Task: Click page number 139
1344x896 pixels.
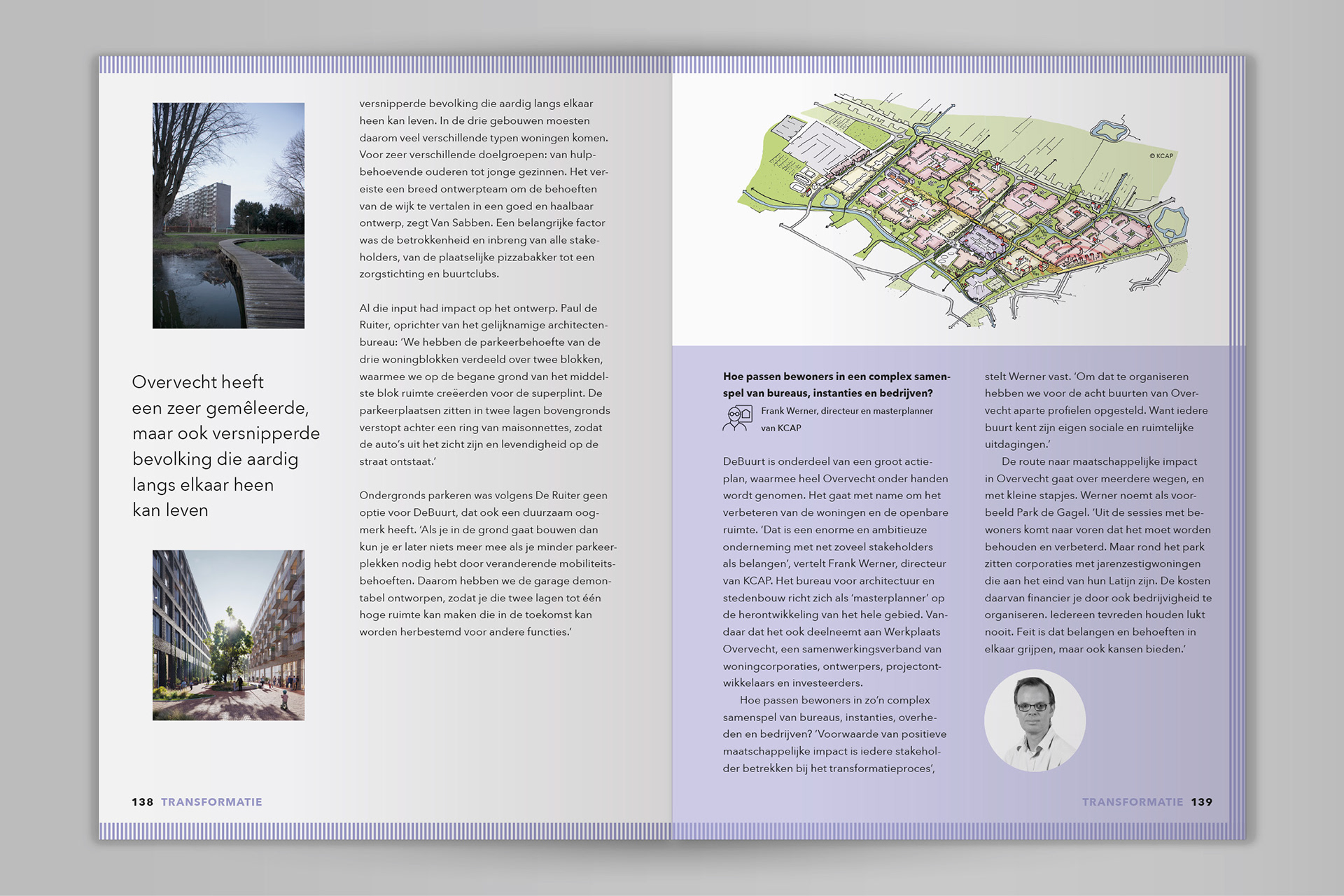Action: pos(1201,802)
